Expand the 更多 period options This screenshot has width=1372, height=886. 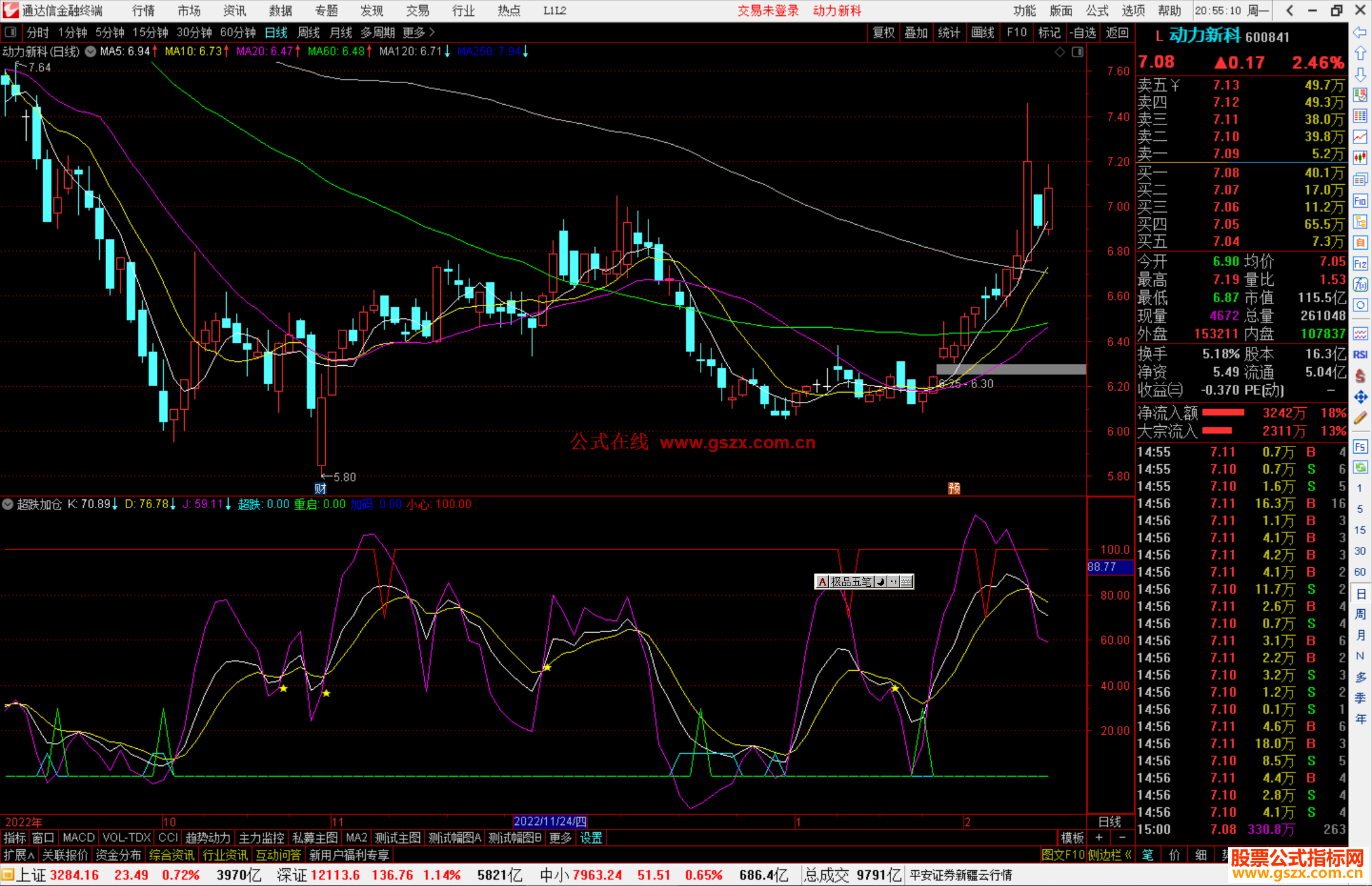[418, 32]
